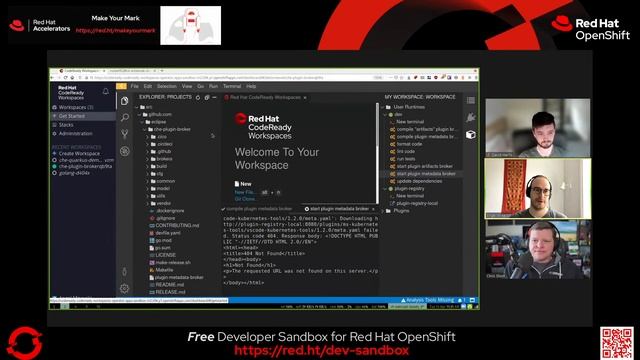640x360 pixels.
Task: Open the Edit menu
Action: click(x=148, y=86)
